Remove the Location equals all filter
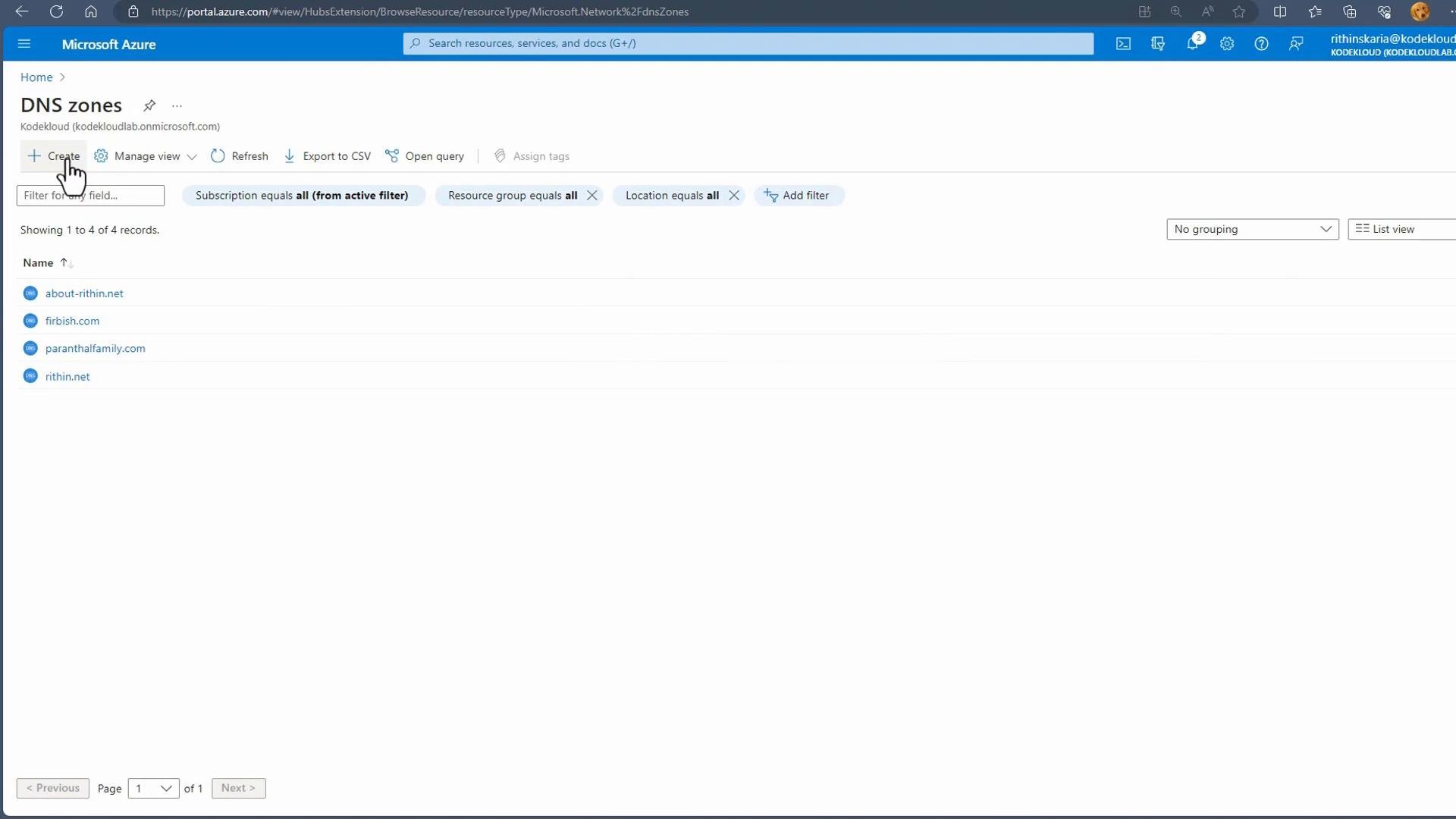The width and height of the screenshot is (1456, 819). pos(734,196)
